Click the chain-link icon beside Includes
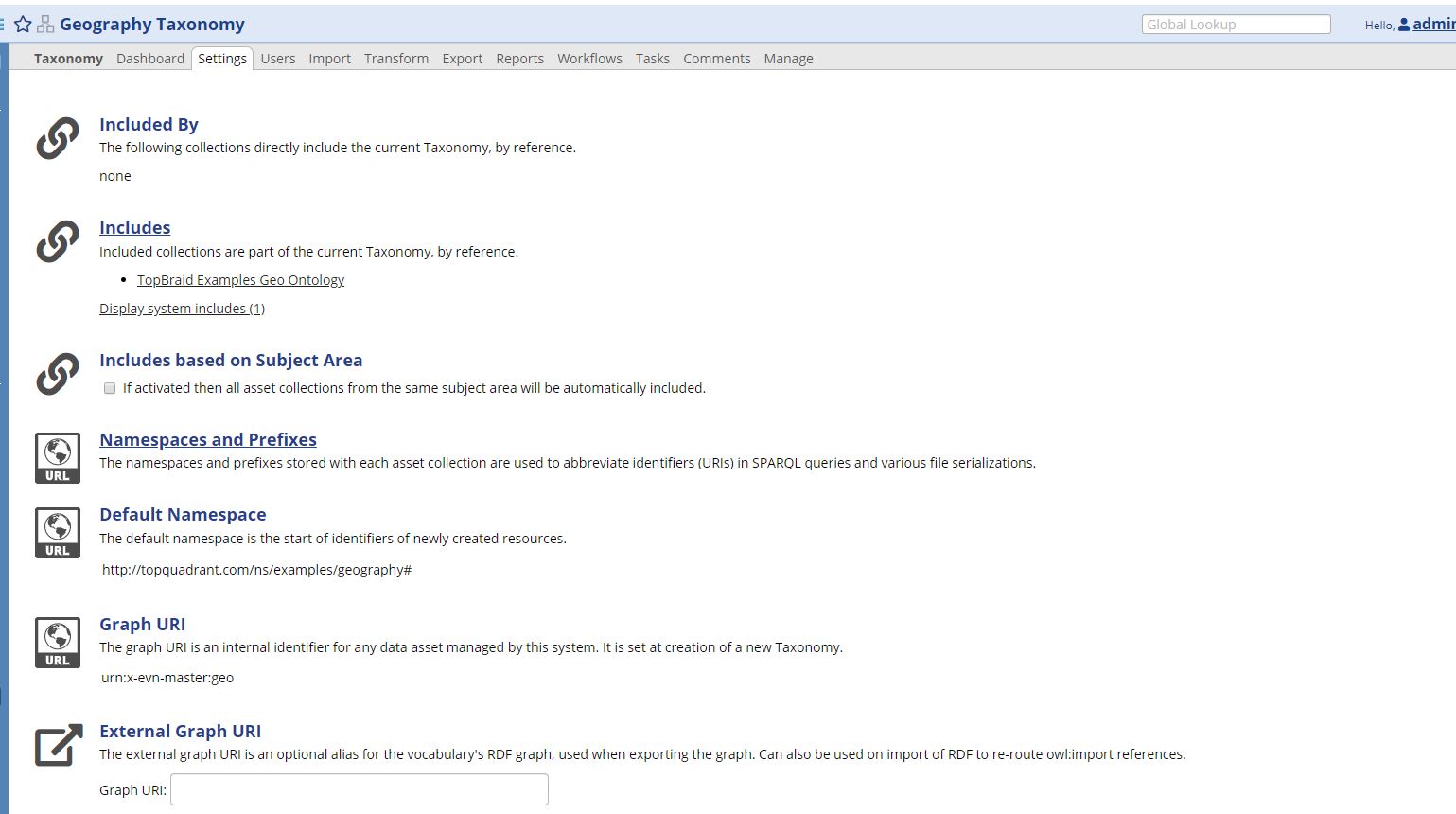 [58, 241]
